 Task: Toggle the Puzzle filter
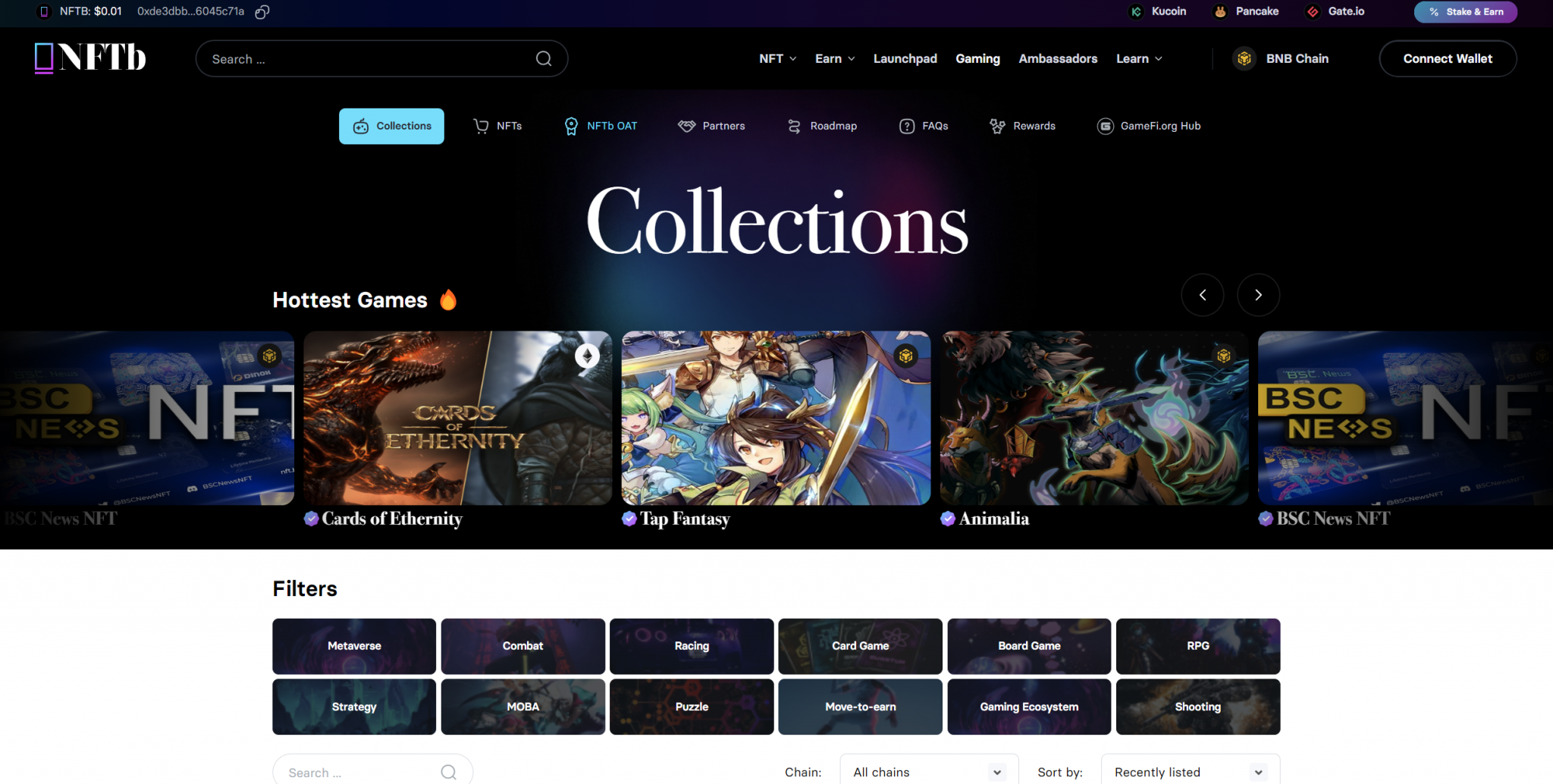point(692,707)
